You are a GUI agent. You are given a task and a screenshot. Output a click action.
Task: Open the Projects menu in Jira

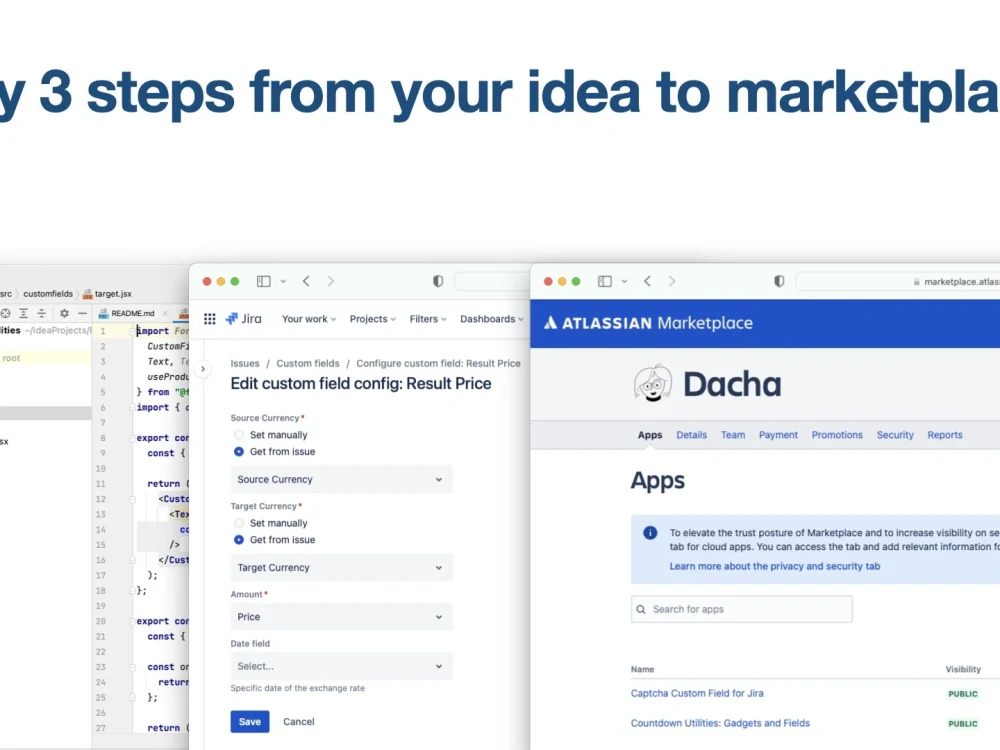pyautogui.click(x=372, y=318)
